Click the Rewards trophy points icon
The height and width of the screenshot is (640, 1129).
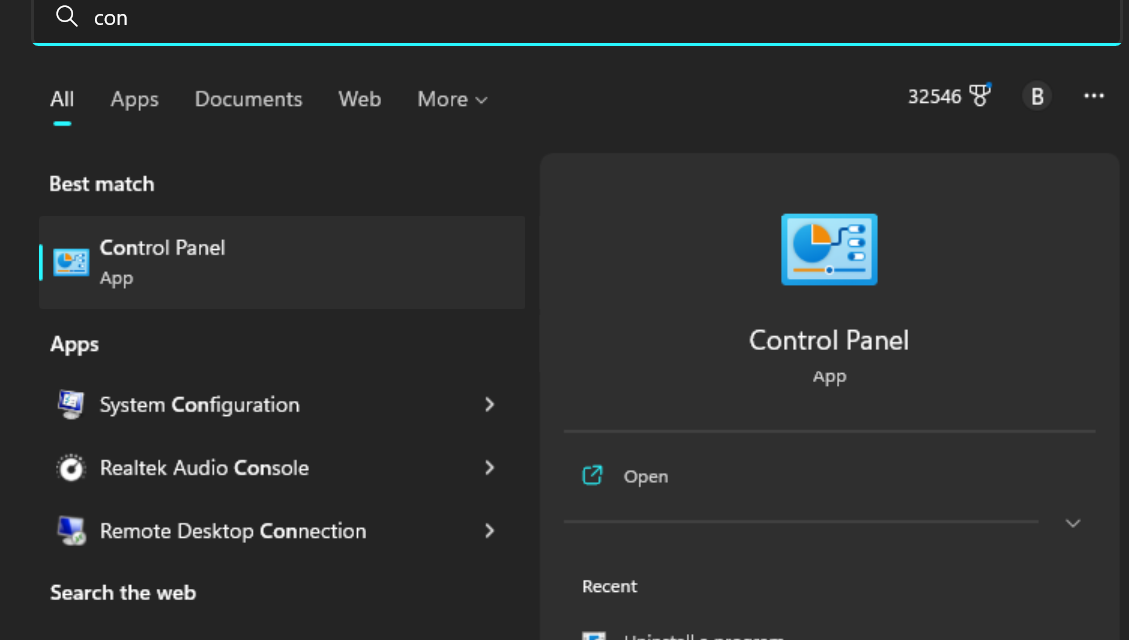click(x=979, y=96)
